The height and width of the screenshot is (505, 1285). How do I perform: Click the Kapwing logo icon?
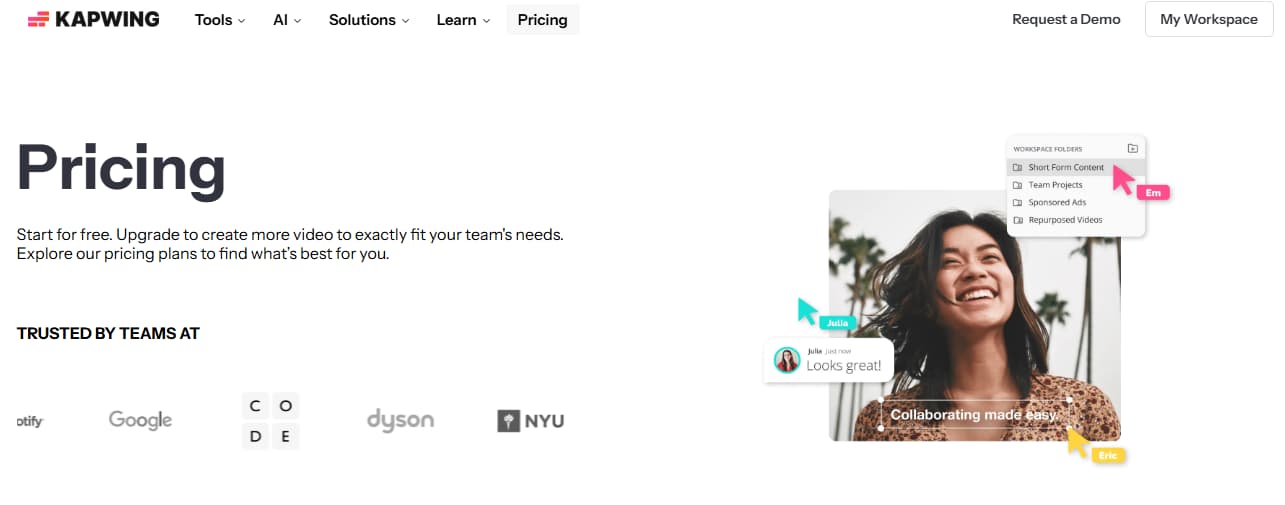pos(39,19)
